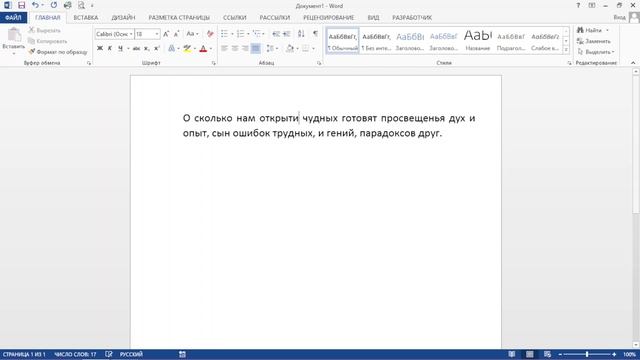Toggle justified paragraph alignment

pos(256,48)
